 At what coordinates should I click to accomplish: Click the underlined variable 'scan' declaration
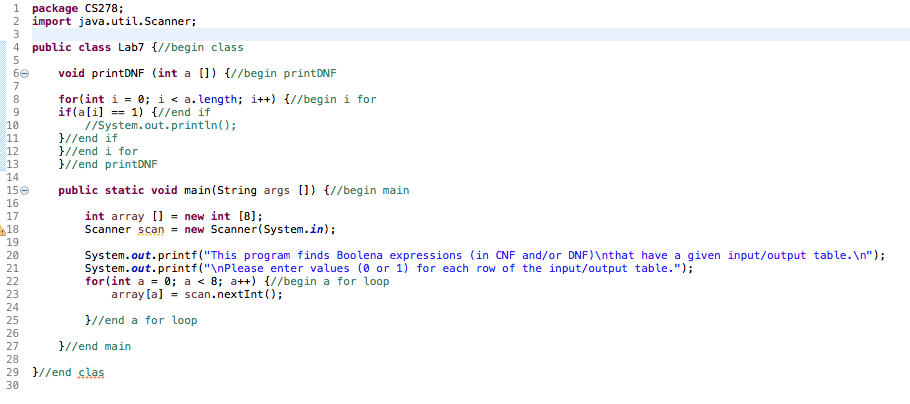point(150,229)
